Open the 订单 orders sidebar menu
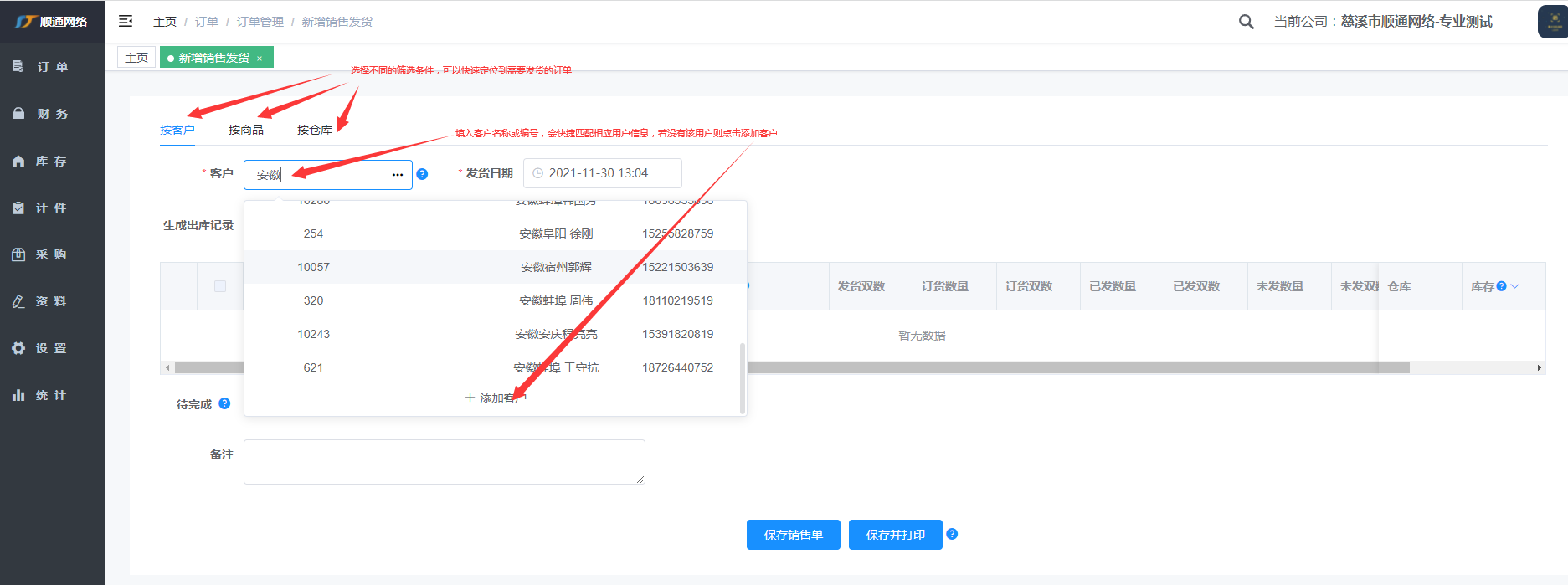1568x585 pixels. tap(52, 67)
